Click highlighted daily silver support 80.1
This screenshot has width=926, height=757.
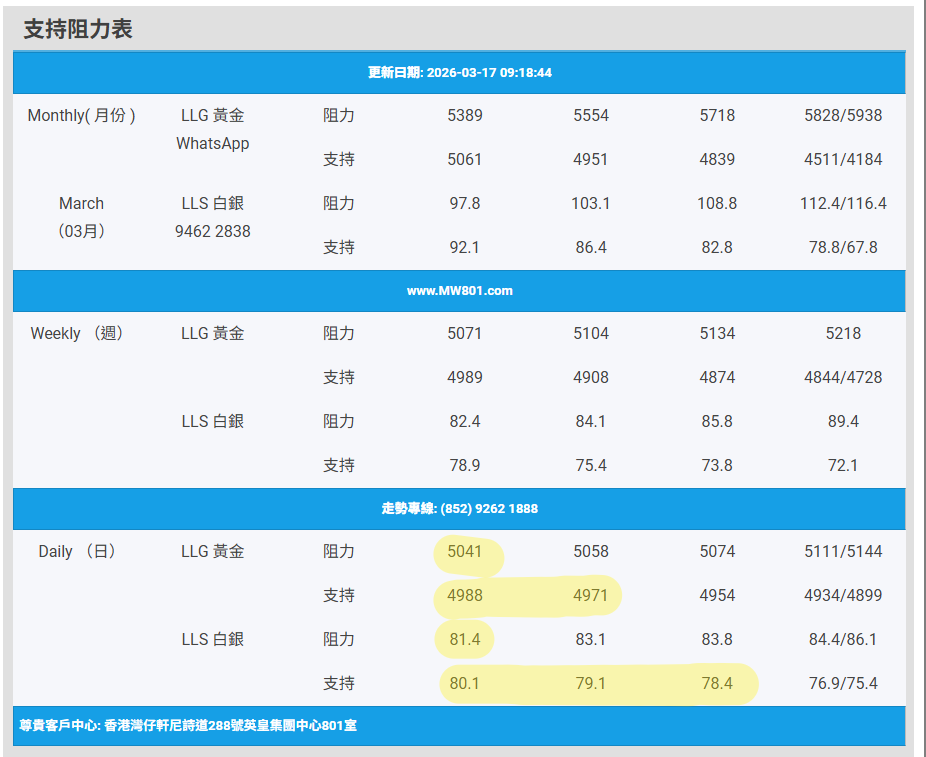click(x=465, y=684)
